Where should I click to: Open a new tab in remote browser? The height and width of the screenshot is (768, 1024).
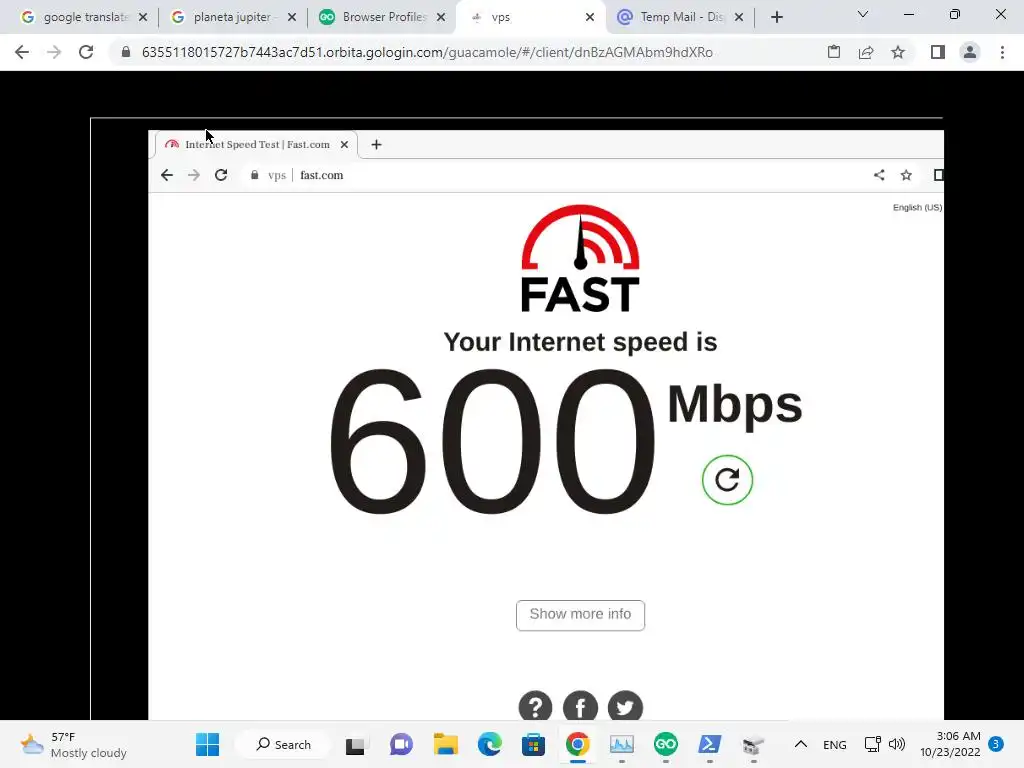pyautogui.click(x=376, y=144)
